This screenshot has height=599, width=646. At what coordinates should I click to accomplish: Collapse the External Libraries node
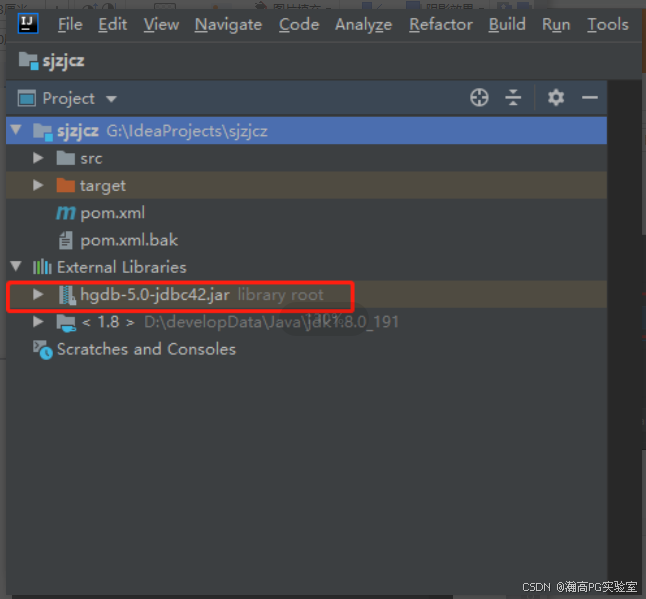(x=16, y=266)
